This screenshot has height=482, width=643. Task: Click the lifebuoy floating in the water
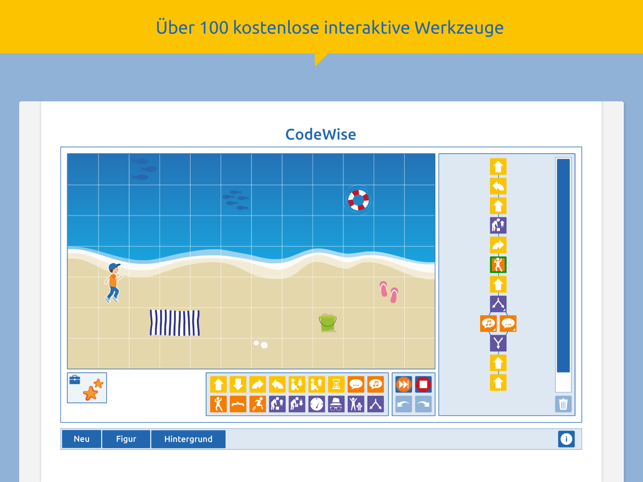point(358,200)
